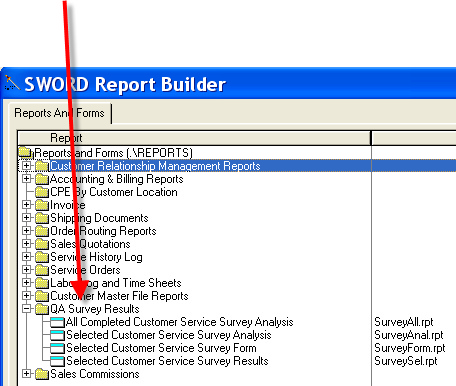Screen dimensions: 456x386
Task: Select Selected Customer Service Survey Results report
Action: pyautogui.click(x=167, y=361)
